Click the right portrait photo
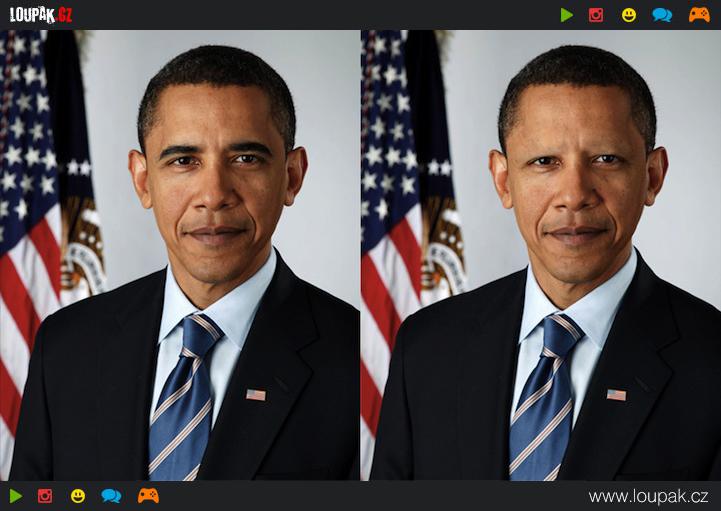Viewport: 721px width, 511px height. tap(540, 255)
